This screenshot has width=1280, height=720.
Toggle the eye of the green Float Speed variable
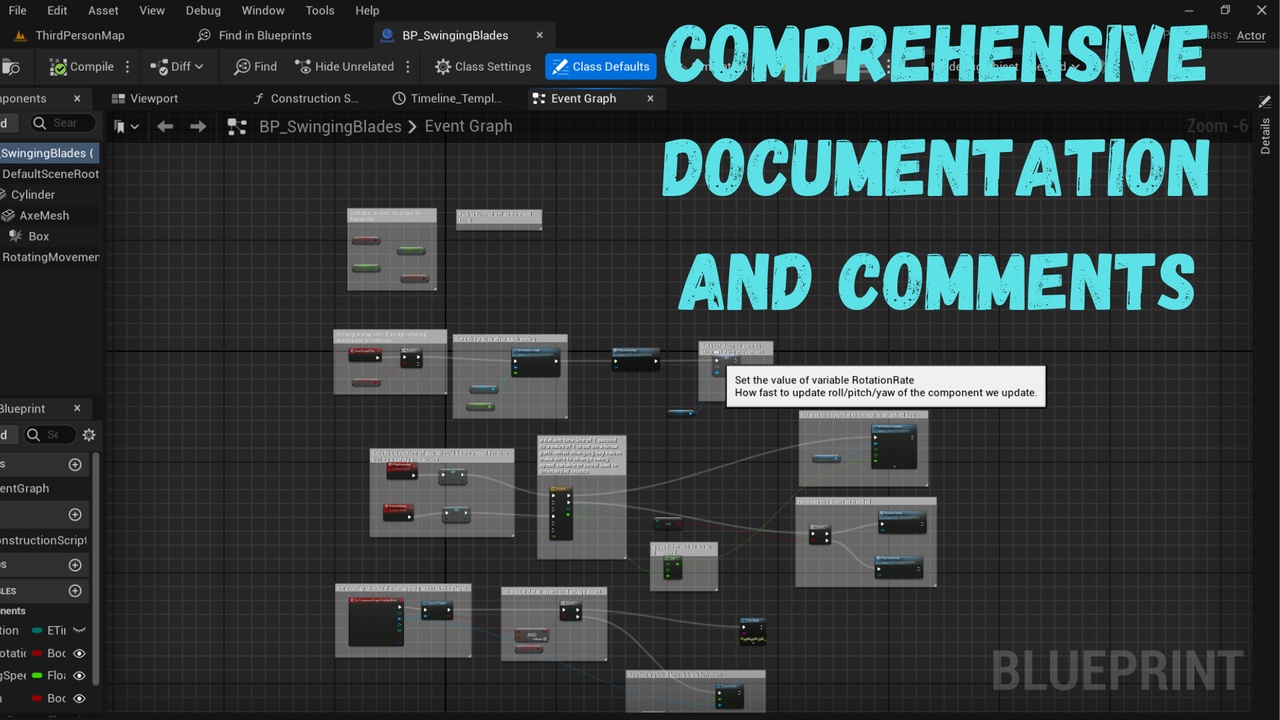[80, 676]
